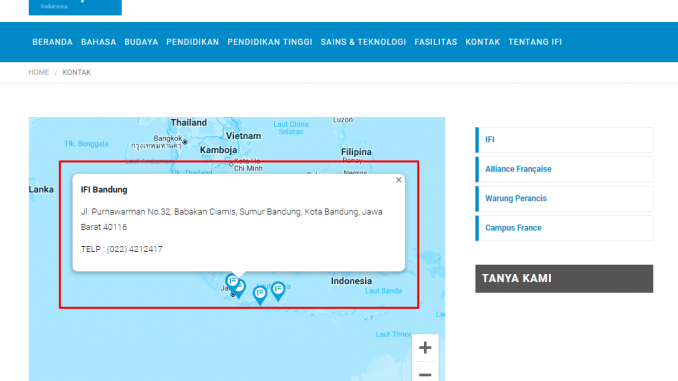Select the FASILITAS menu item
The image size is (678, 381).
tap(436, 42)
